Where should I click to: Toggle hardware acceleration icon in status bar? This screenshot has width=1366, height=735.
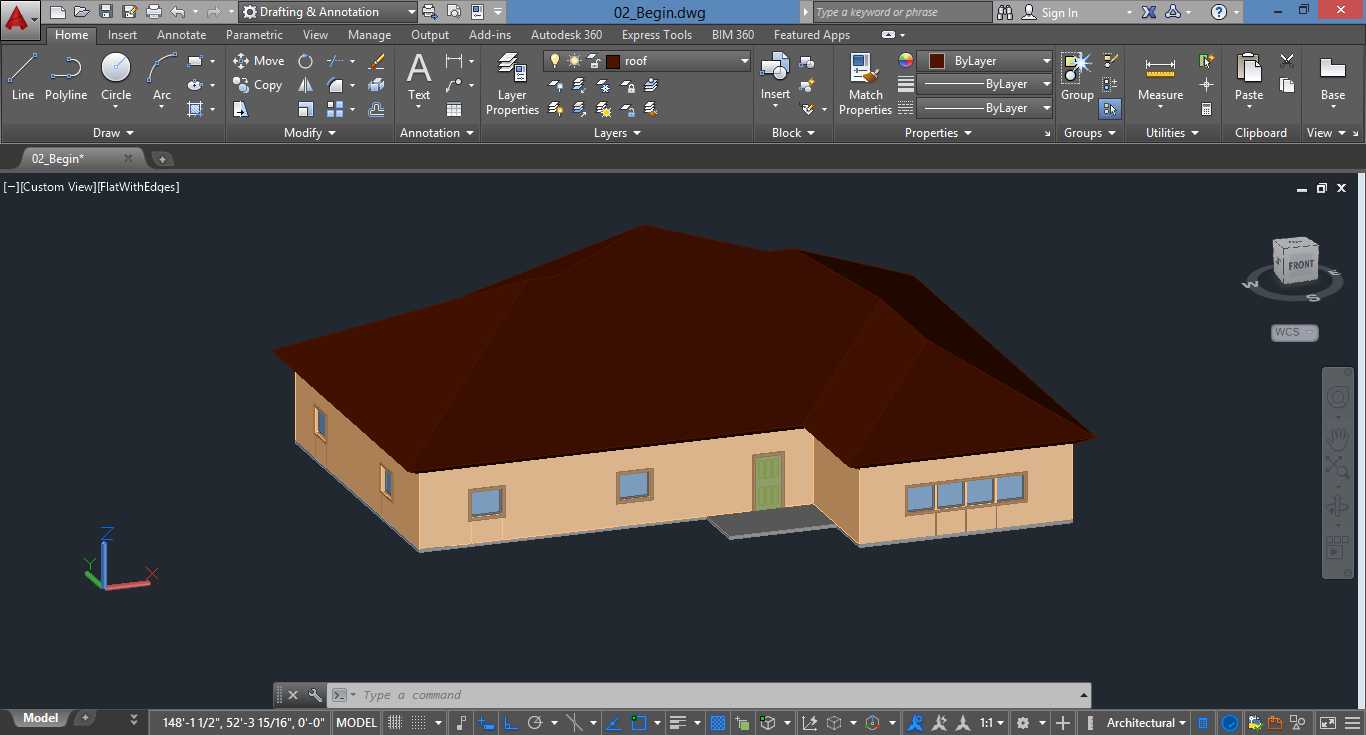(x=1230, y=722)
